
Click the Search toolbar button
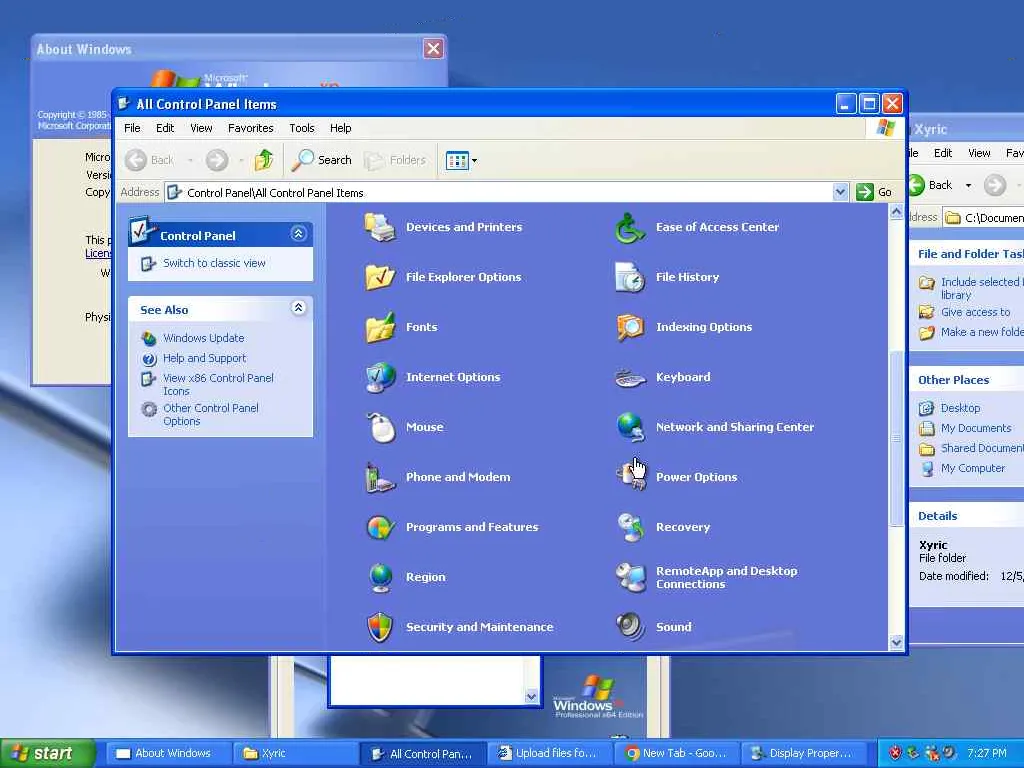[x=322, y=160]
